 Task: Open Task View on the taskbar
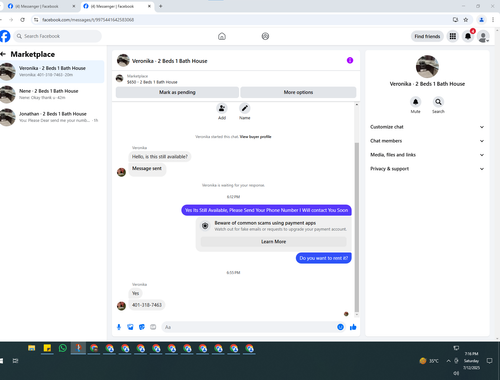click(15, 361)
